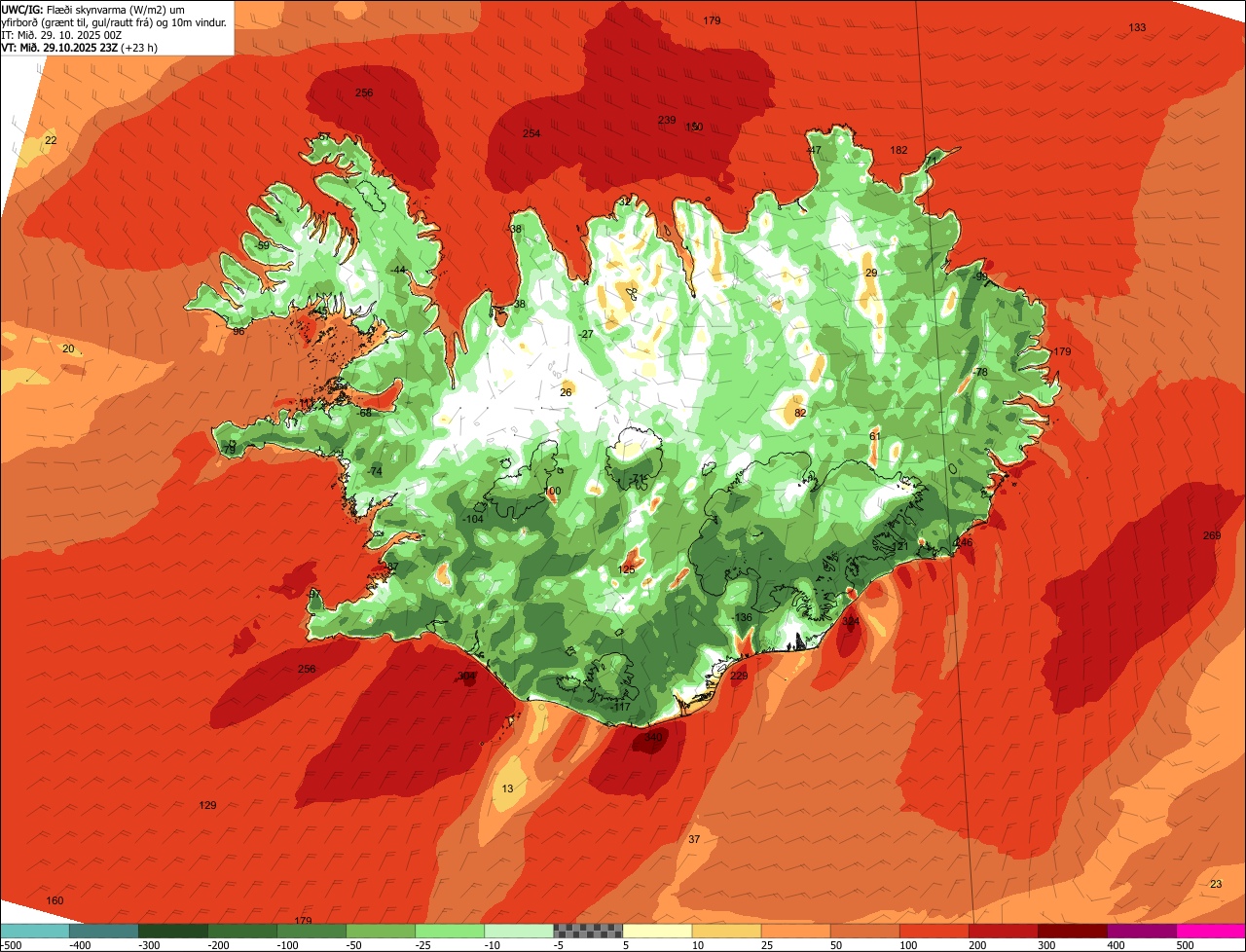Image resolution: width=1246 pixels, height=952 pixels.
Task: Click the darkest green swatch between -300 and -200
Action: (172, 931)
